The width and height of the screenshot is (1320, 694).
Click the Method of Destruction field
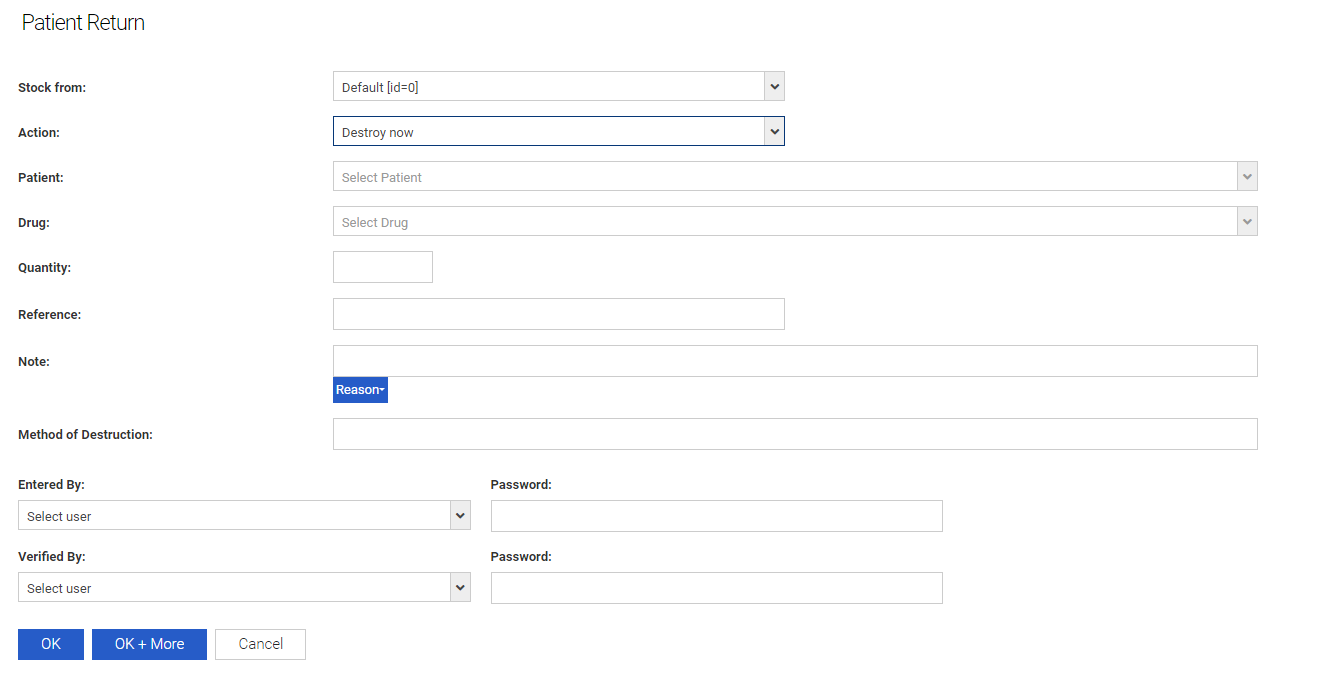click(794, 434)
